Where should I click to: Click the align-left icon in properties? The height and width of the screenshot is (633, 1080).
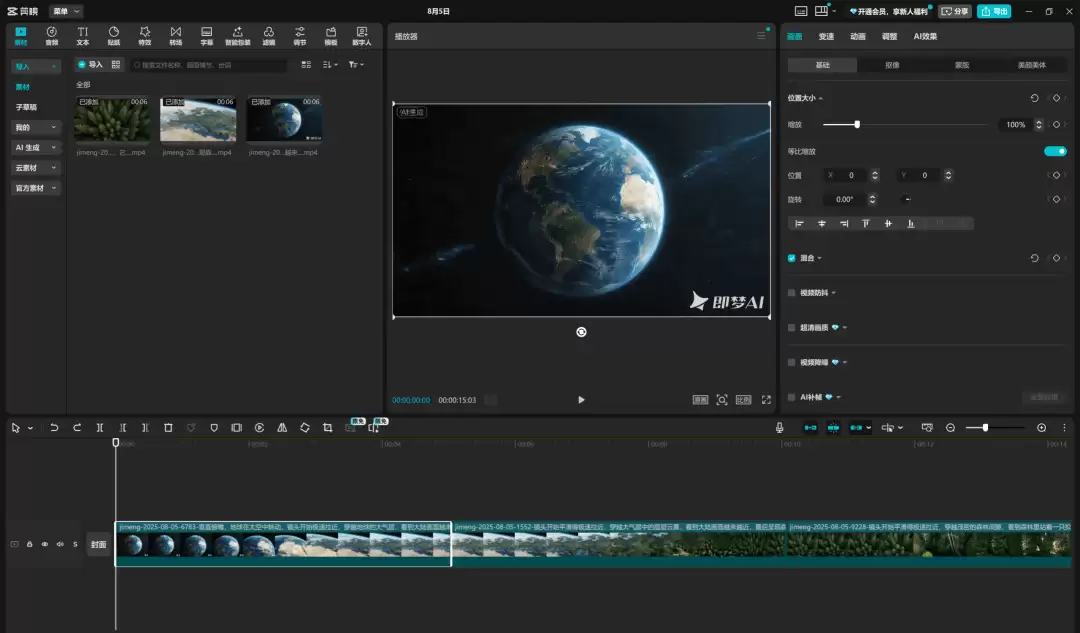(800, 224)
